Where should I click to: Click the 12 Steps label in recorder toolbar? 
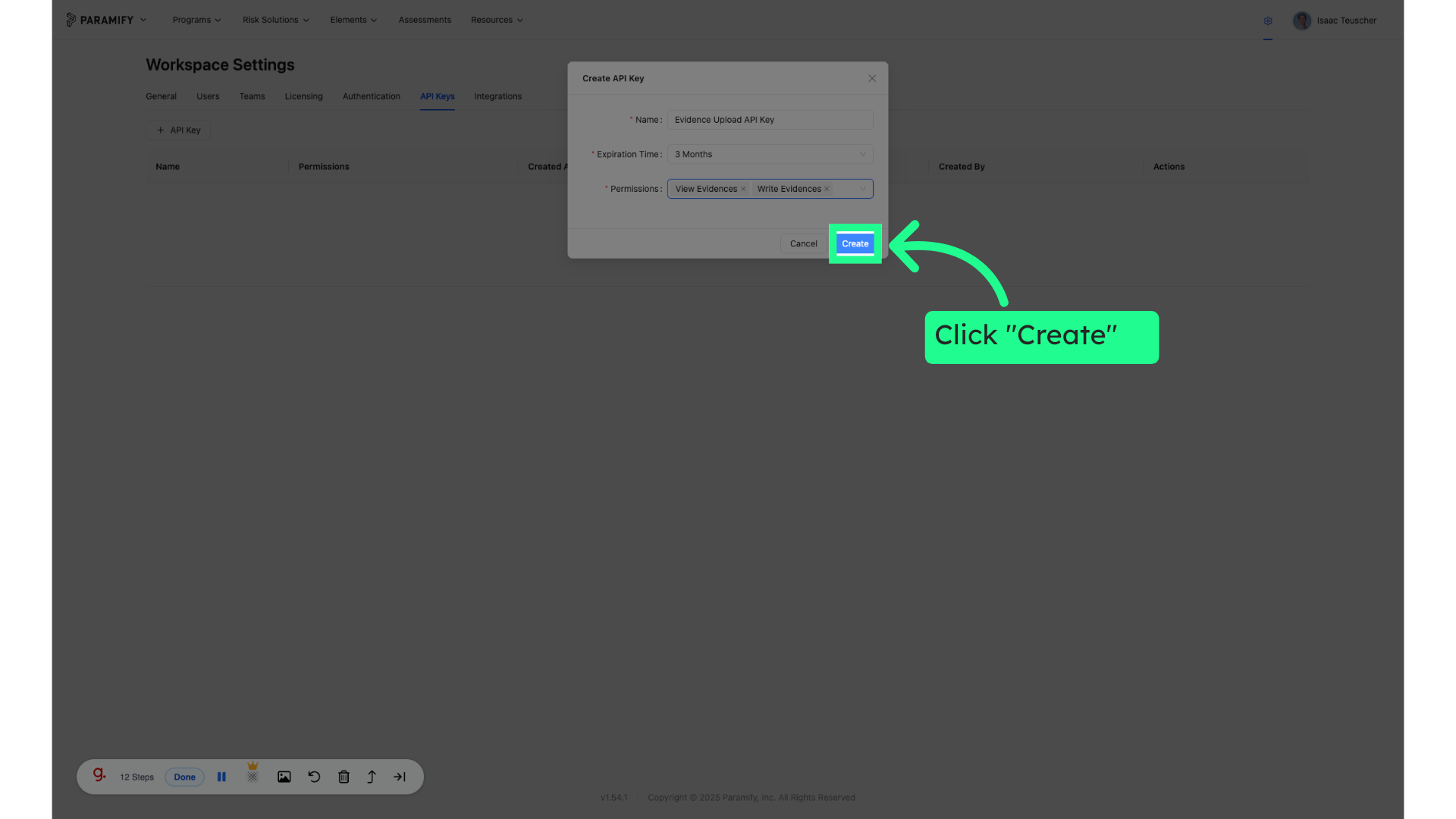click(136, 777)
